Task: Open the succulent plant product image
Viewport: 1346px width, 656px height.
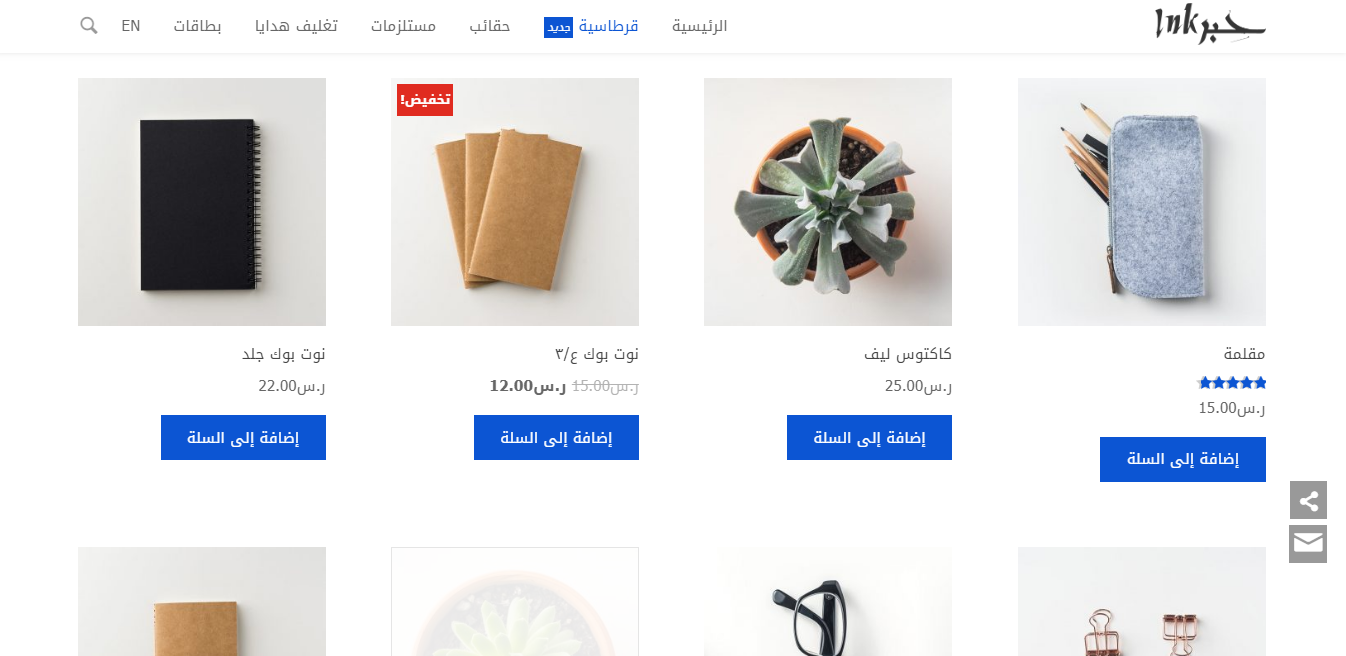Action: 828,202
